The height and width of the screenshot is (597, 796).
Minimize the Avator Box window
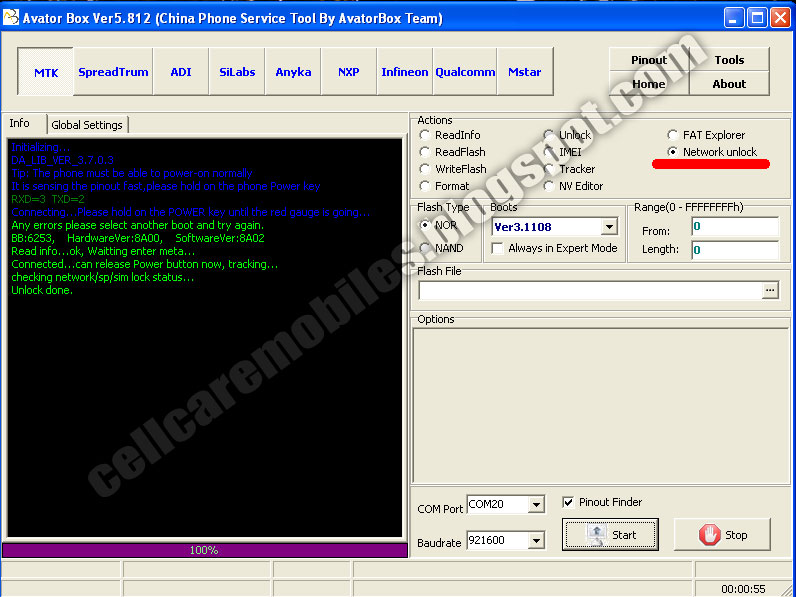click(x=733, y=18)
